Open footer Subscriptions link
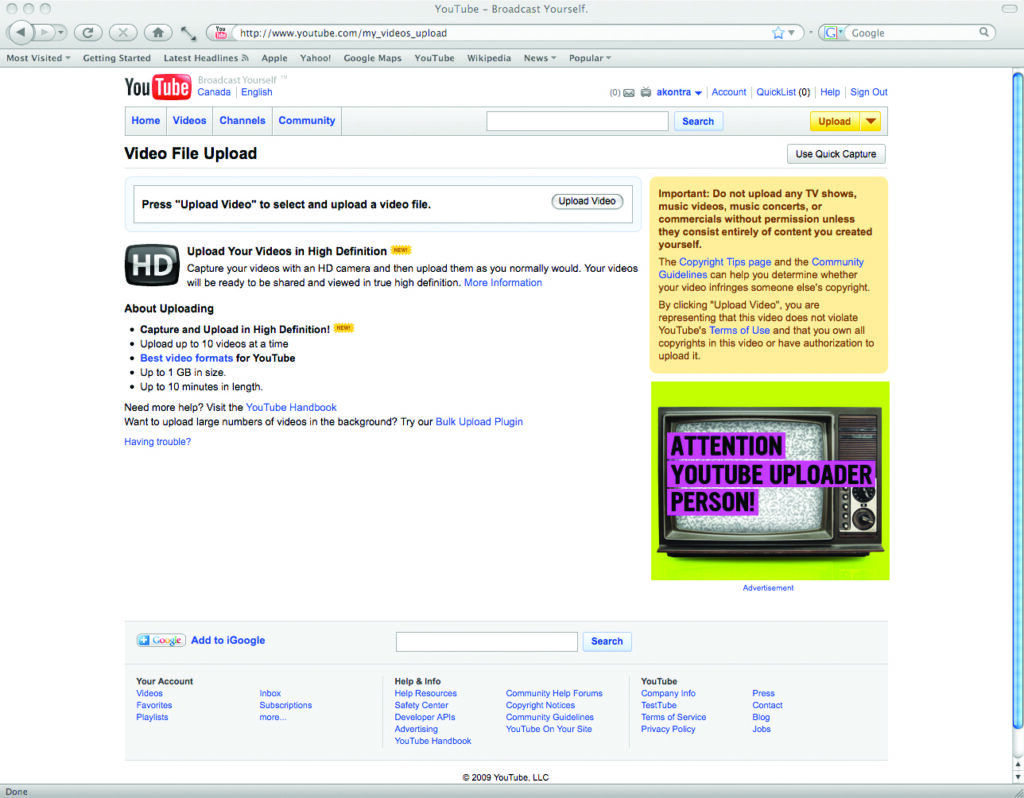 pos(285,705)
